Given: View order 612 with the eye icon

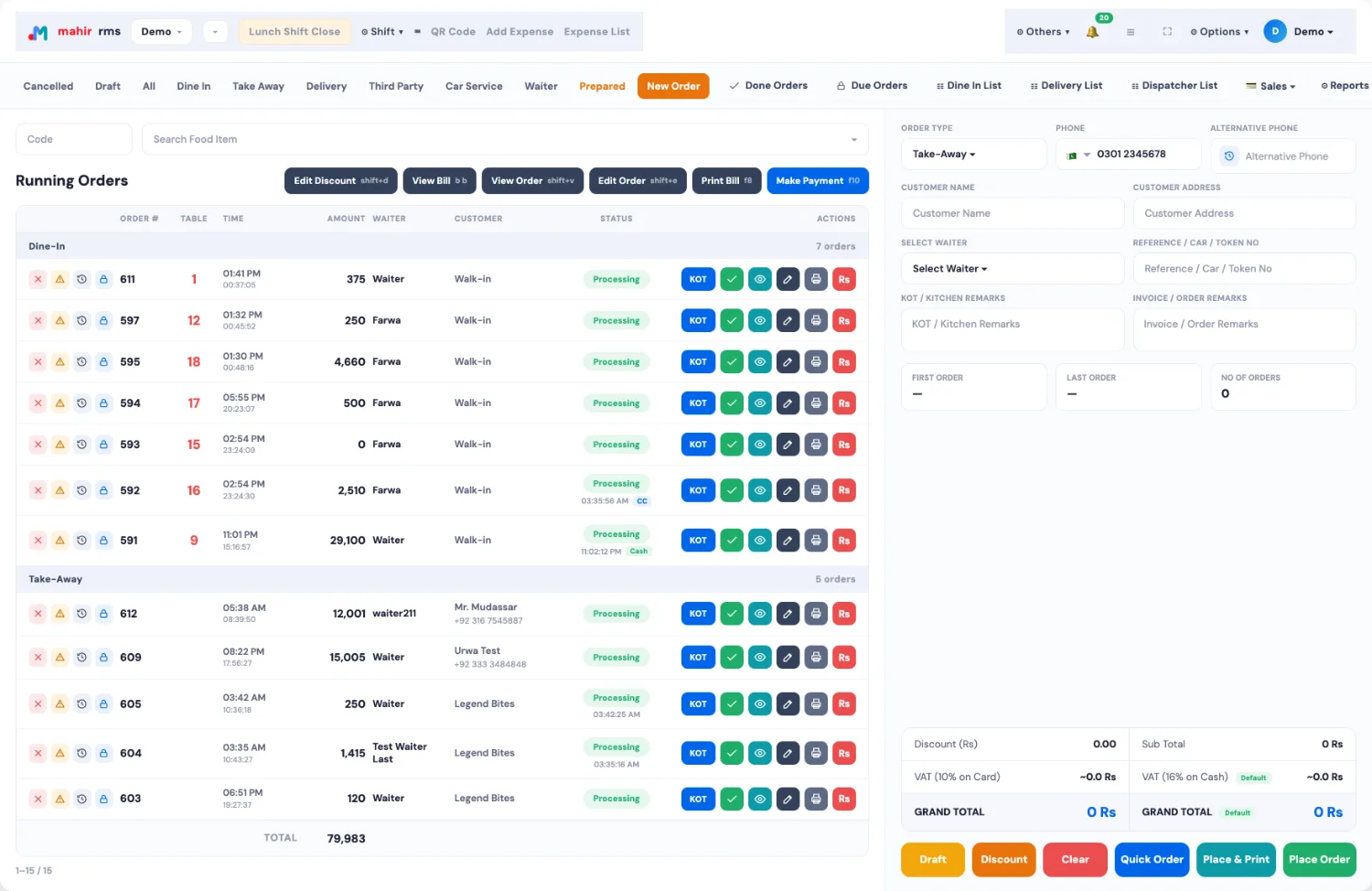Looking at the screenshot, I should (760, 614).
